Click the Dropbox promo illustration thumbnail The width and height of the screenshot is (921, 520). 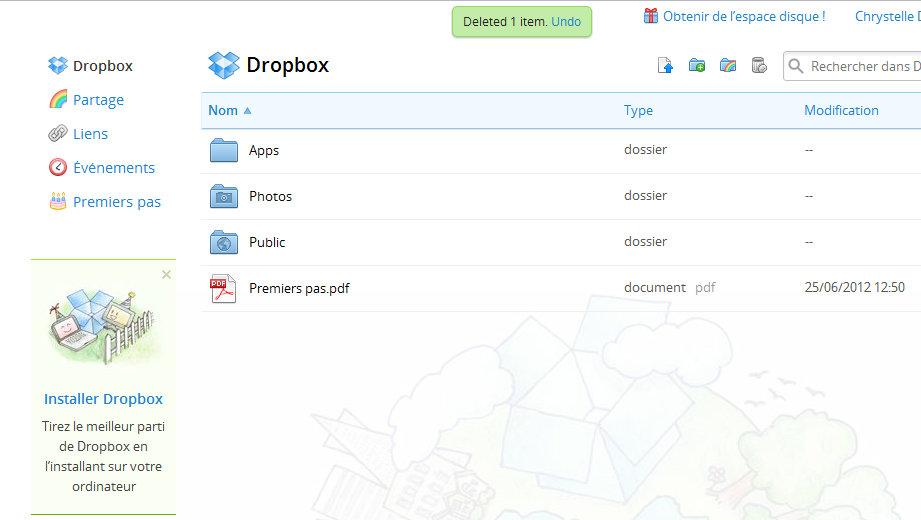tap(103, 327)
